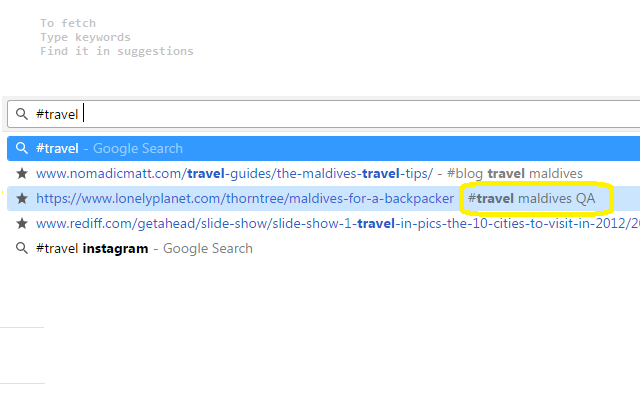Viewport: 640px width, 400px height.
Task: Click the star icon beside nomadicmatt.com suggestion
Action: point(21,174)
